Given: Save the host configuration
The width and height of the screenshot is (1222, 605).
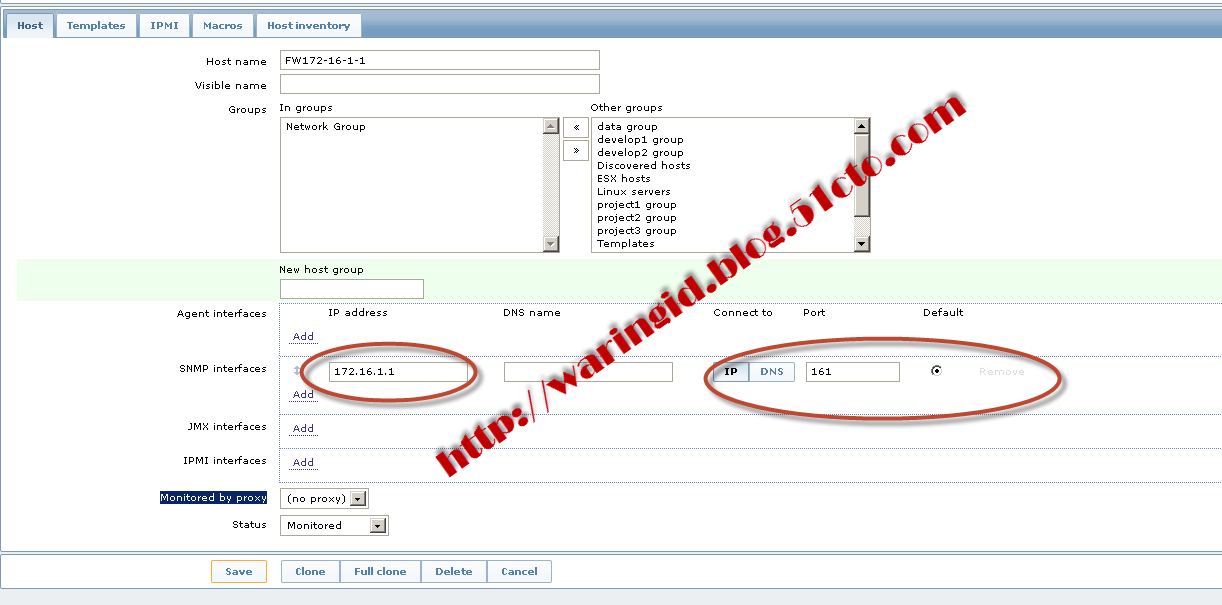Looking at the screenshot, I should (239, 572).
